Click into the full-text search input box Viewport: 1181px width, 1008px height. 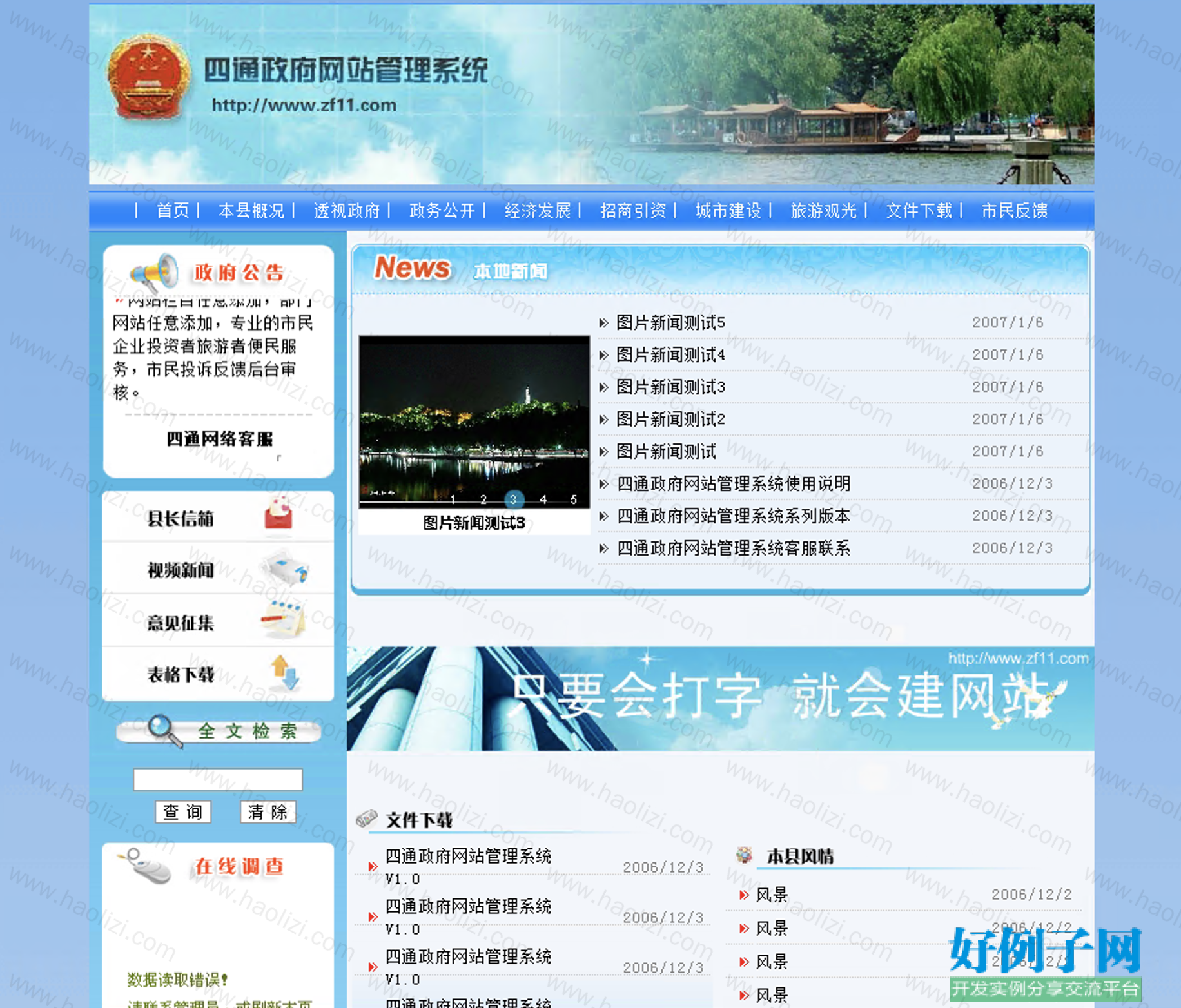[218, 779]
